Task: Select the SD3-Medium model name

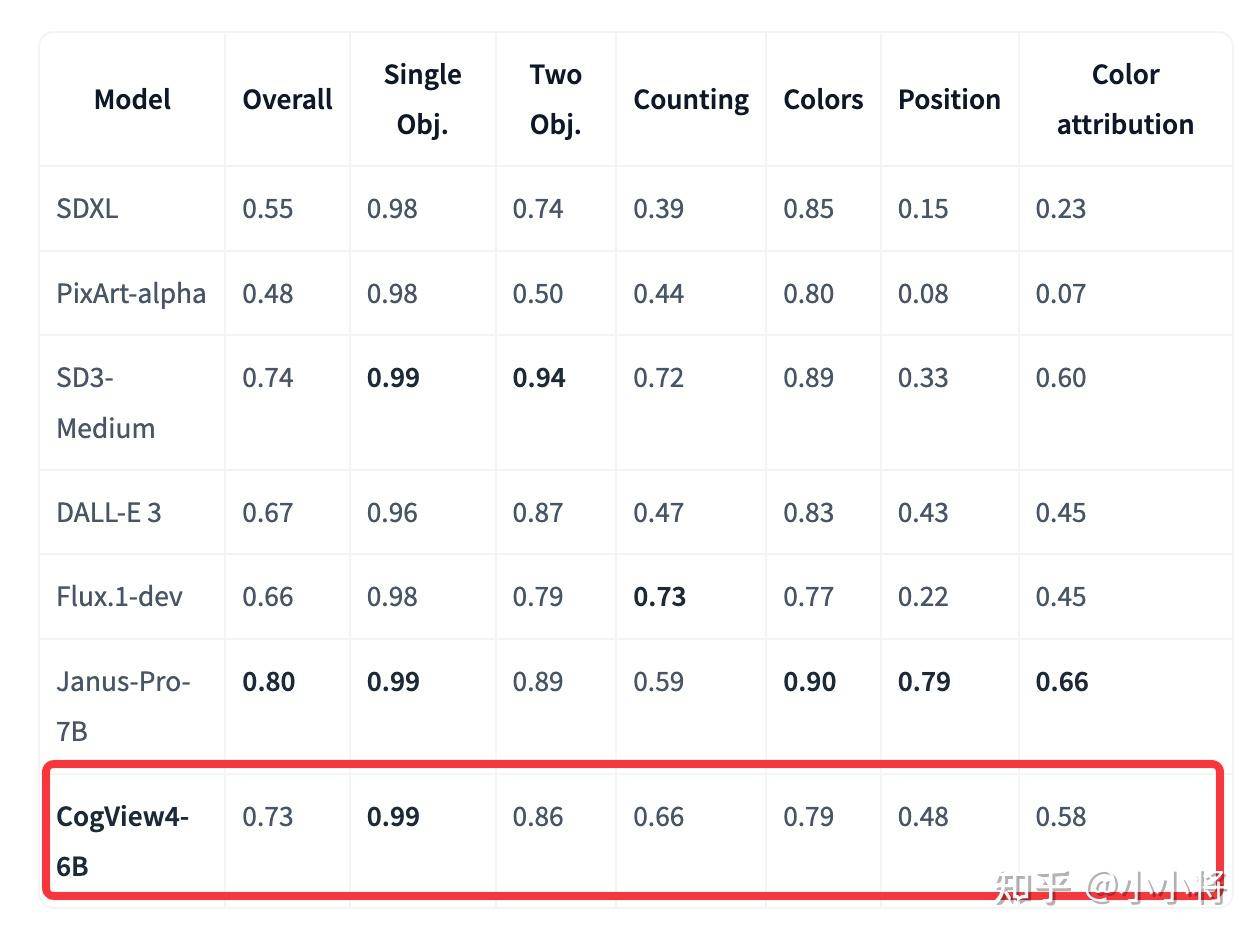Action: click(105, 402)
